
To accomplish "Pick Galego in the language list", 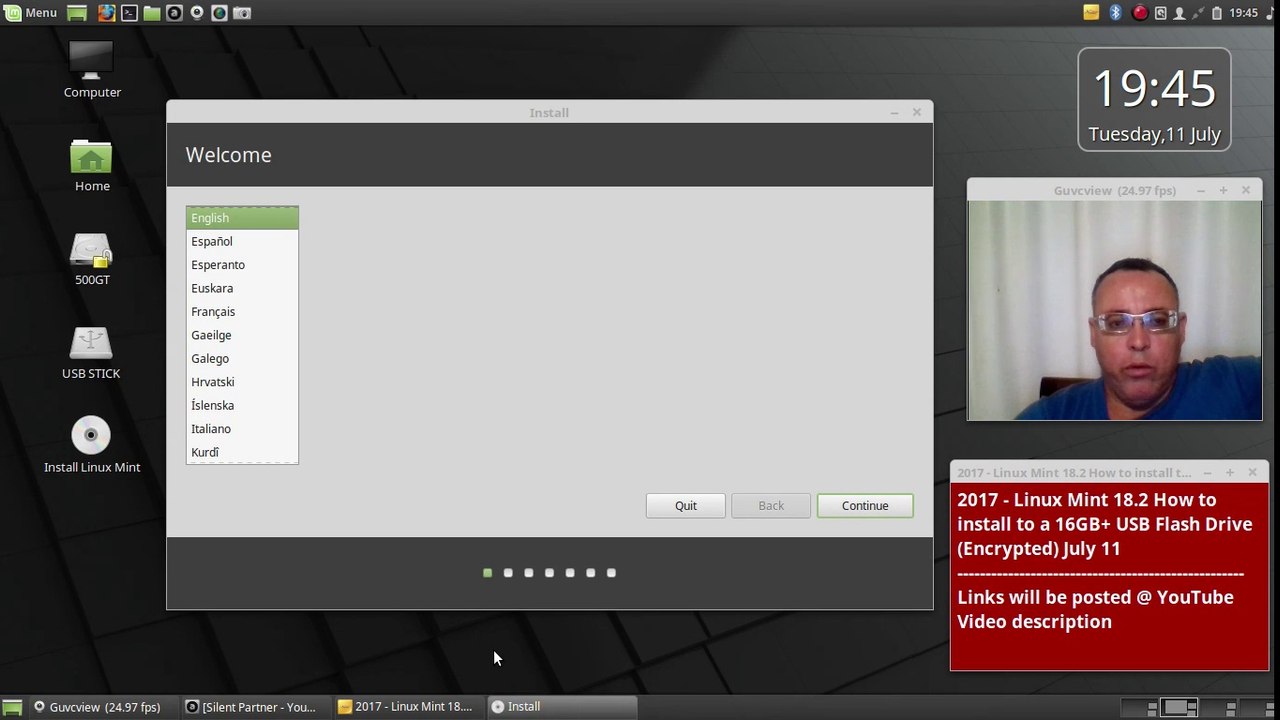I will click(x=242, y=358).
